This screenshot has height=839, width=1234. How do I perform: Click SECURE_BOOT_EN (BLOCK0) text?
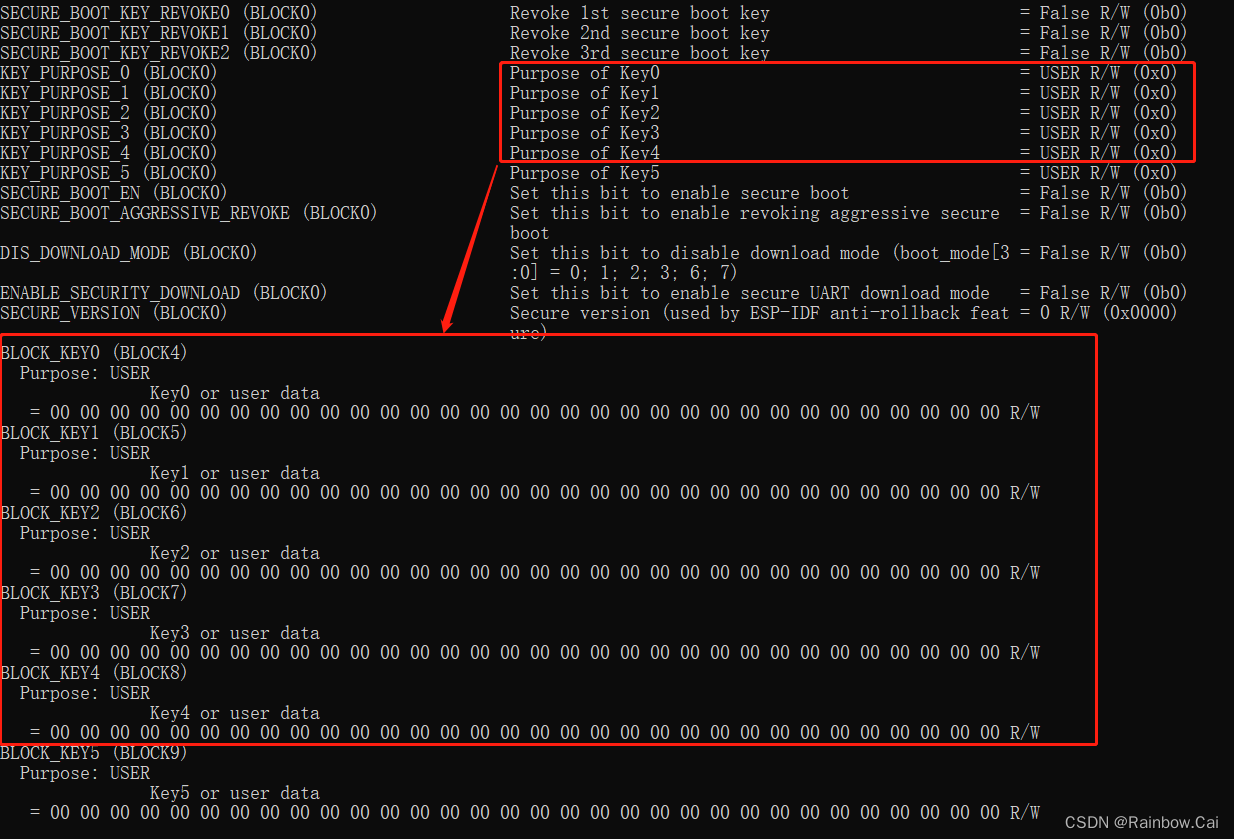[113, 193]
